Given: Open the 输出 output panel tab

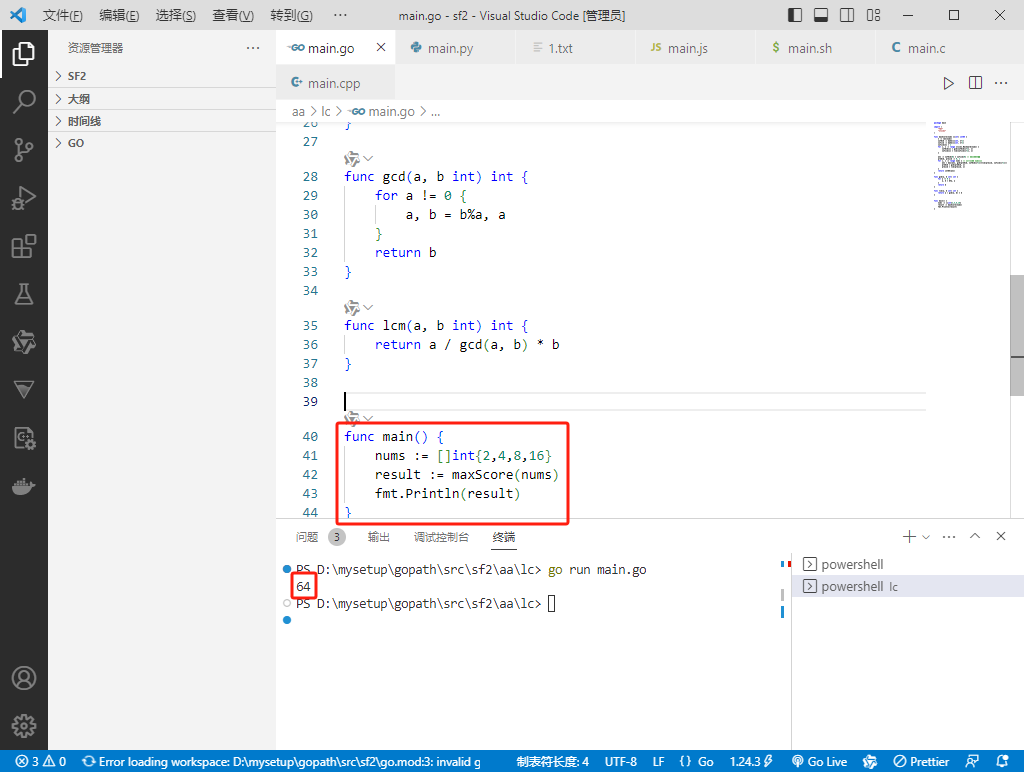Looking at the screenshot, I should (379, 537).
